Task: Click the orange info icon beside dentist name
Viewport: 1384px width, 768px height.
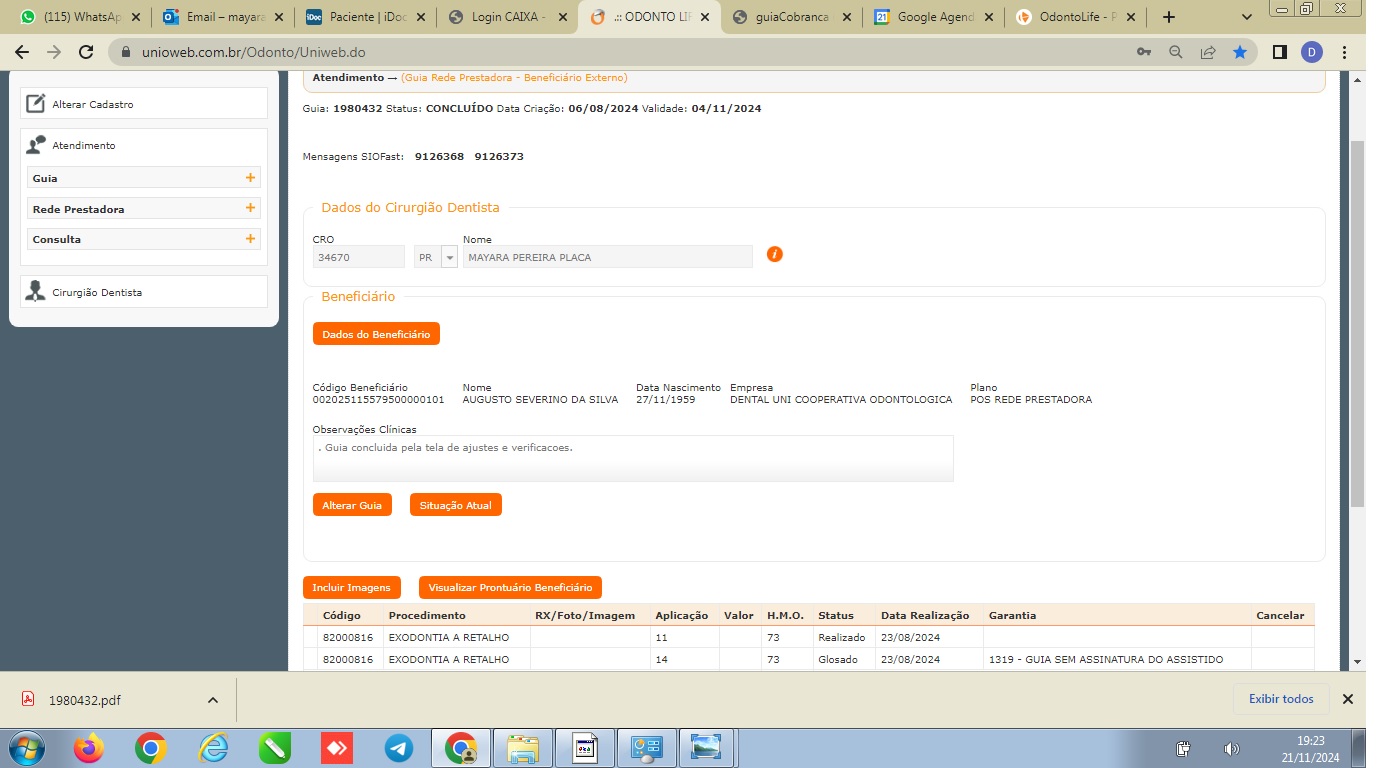Action: click(774, 254)
